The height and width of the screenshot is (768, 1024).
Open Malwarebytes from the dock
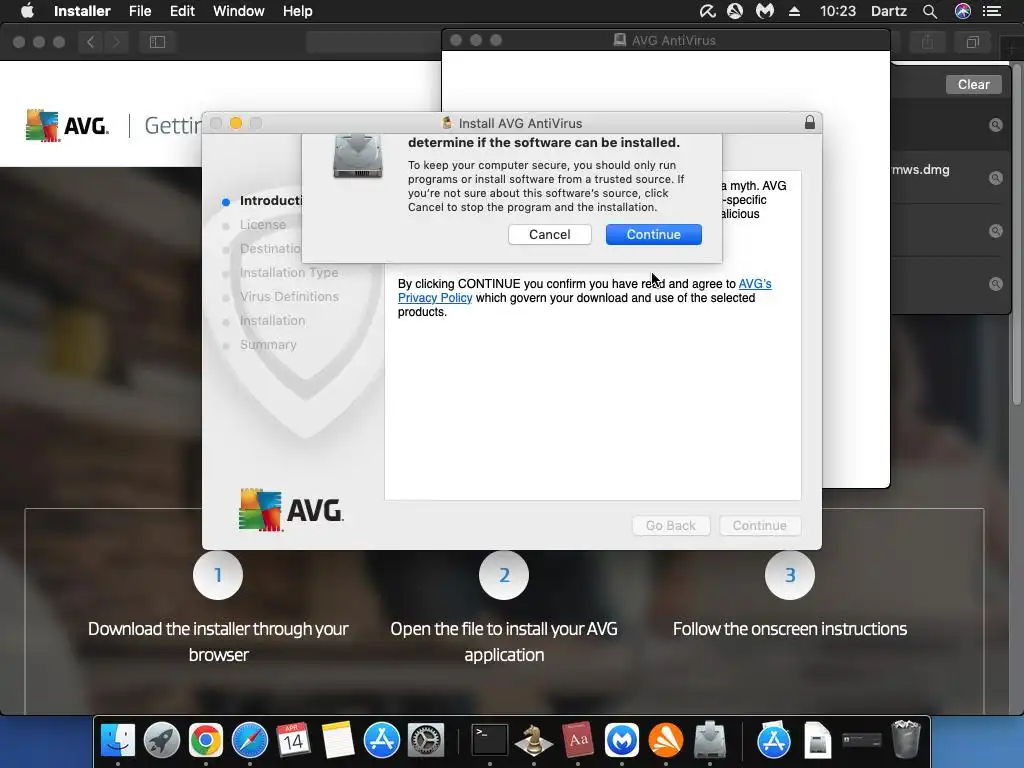tap(622, 741)
